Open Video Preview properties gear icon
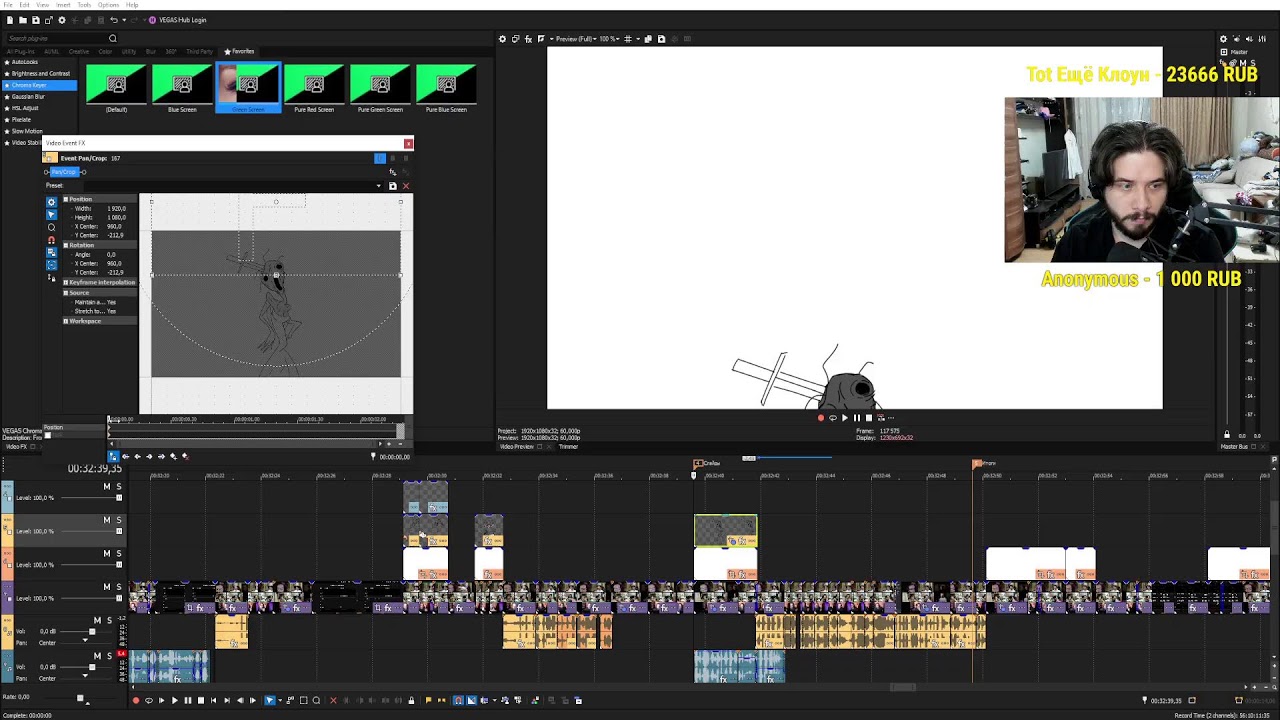The width and height of the screenshot is (1280, 720). coord(503,39)
